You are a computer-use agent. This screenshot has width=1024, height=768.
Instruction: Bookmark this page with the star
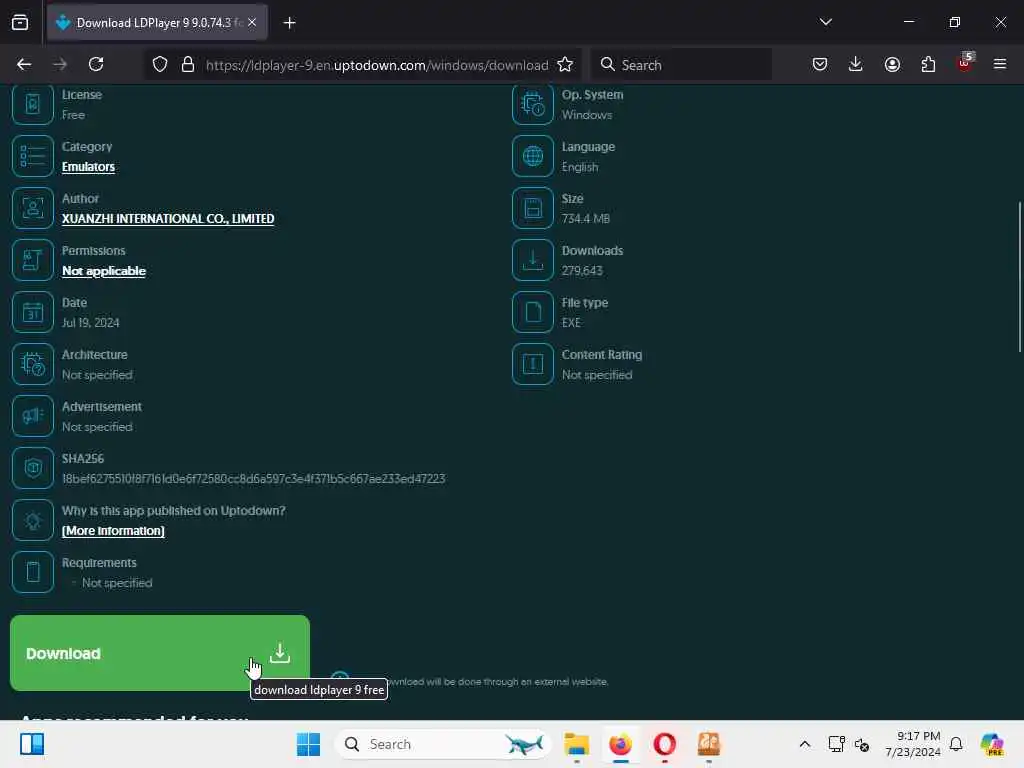tap(565, 64)
